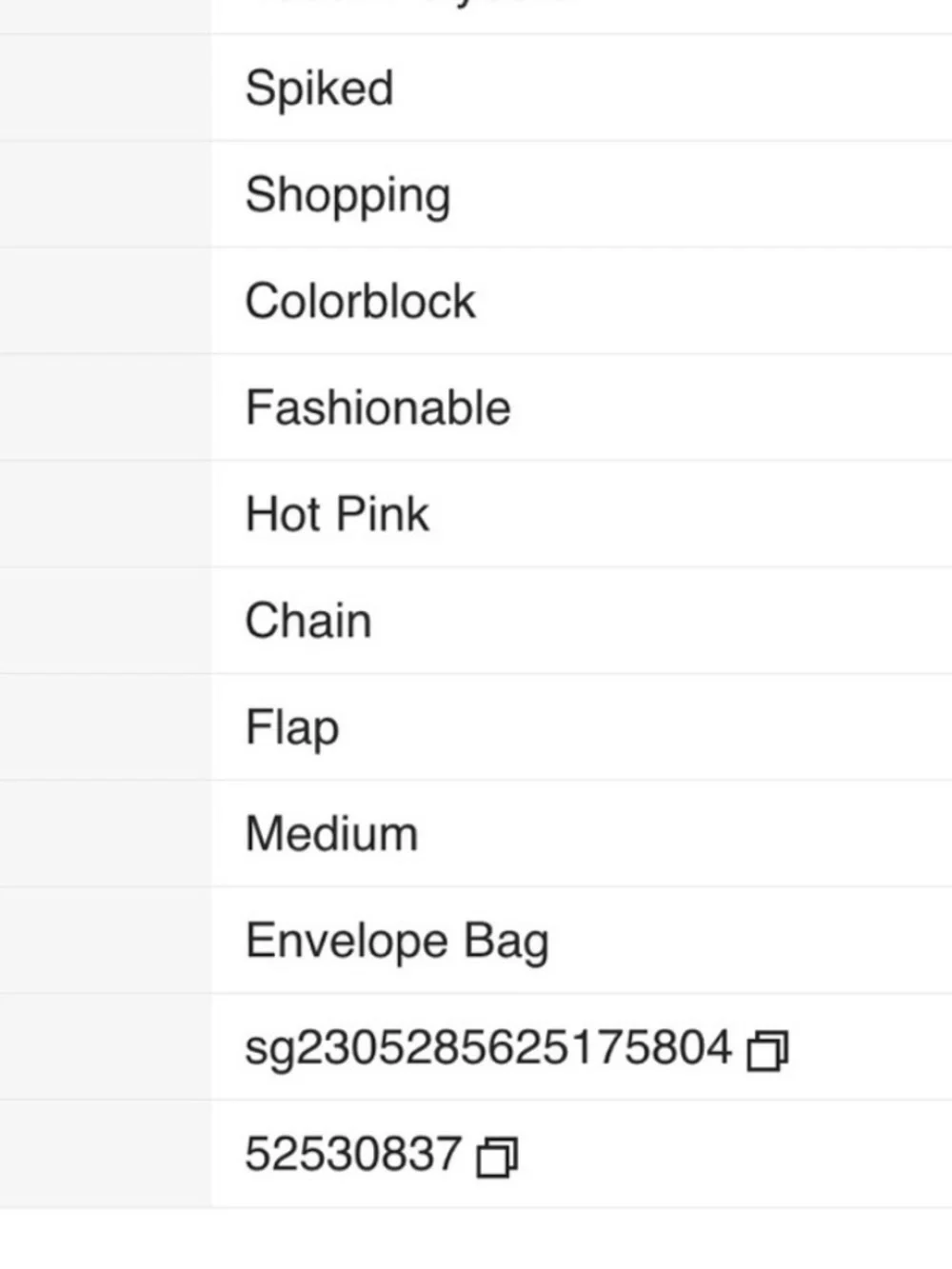Click the gray label cell beside Chain
Viewport: 952px width, 1269px height.
(105, 621)
